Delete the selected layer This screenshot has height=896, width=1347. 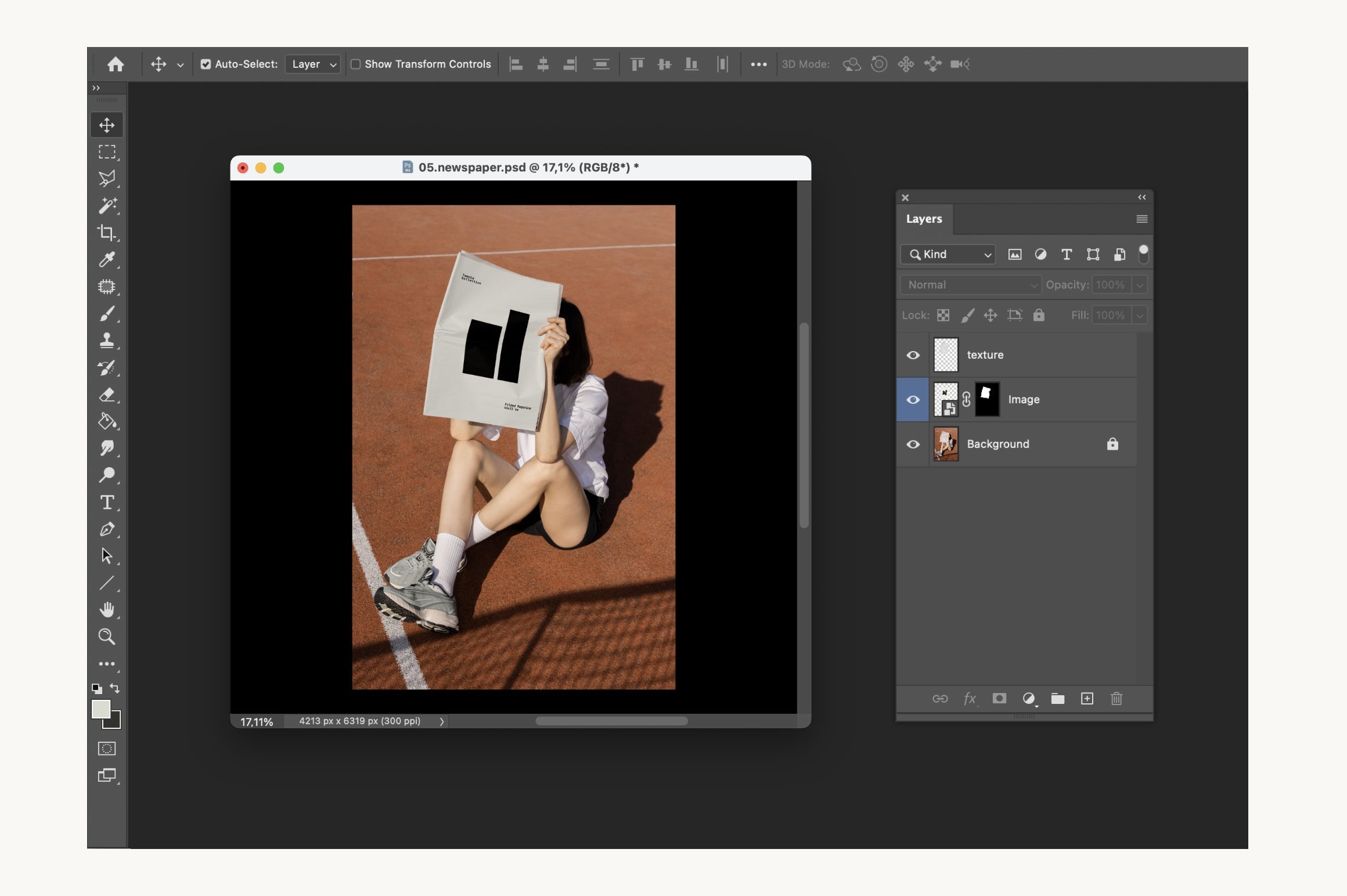(x=1116, y=699)
